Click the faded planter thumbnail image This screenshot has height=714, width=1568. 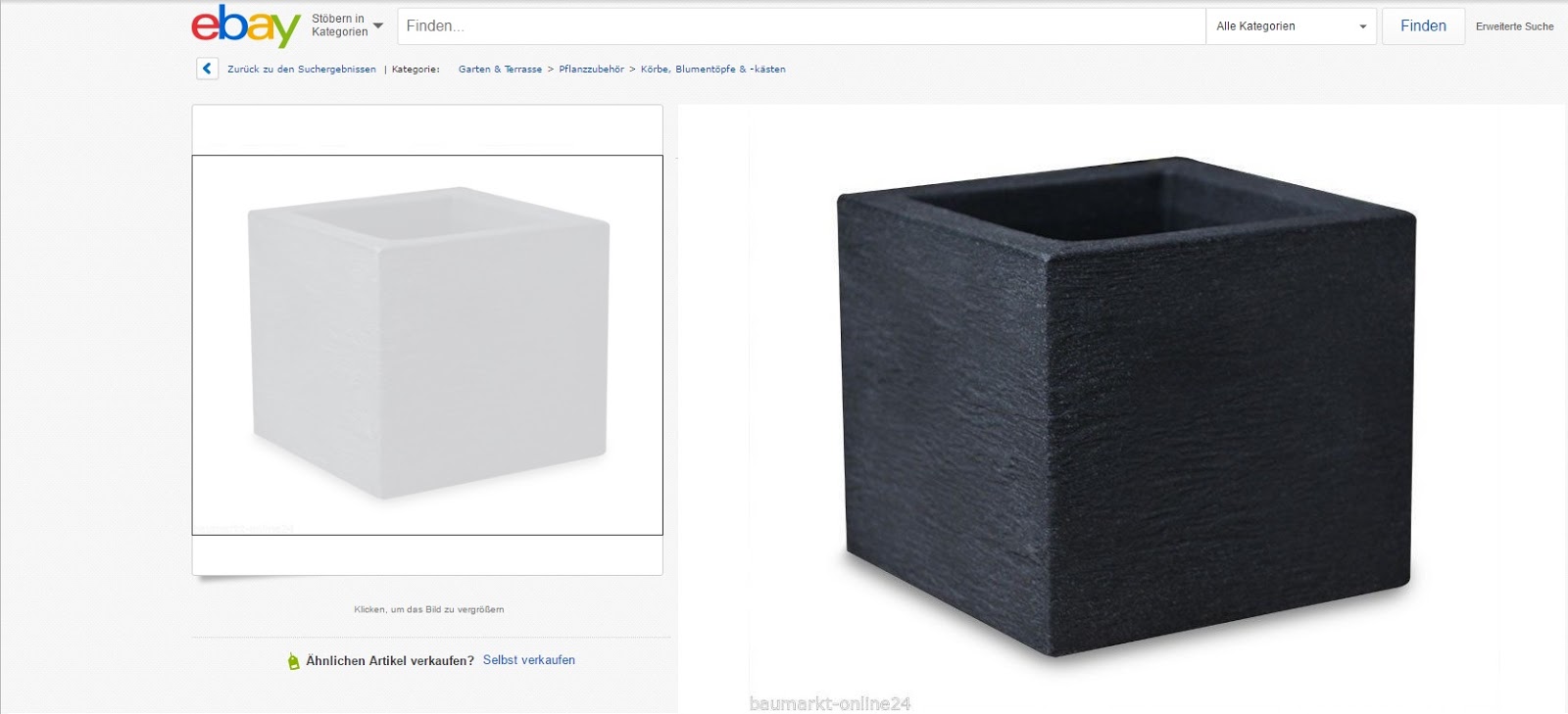tap(427, 345)
